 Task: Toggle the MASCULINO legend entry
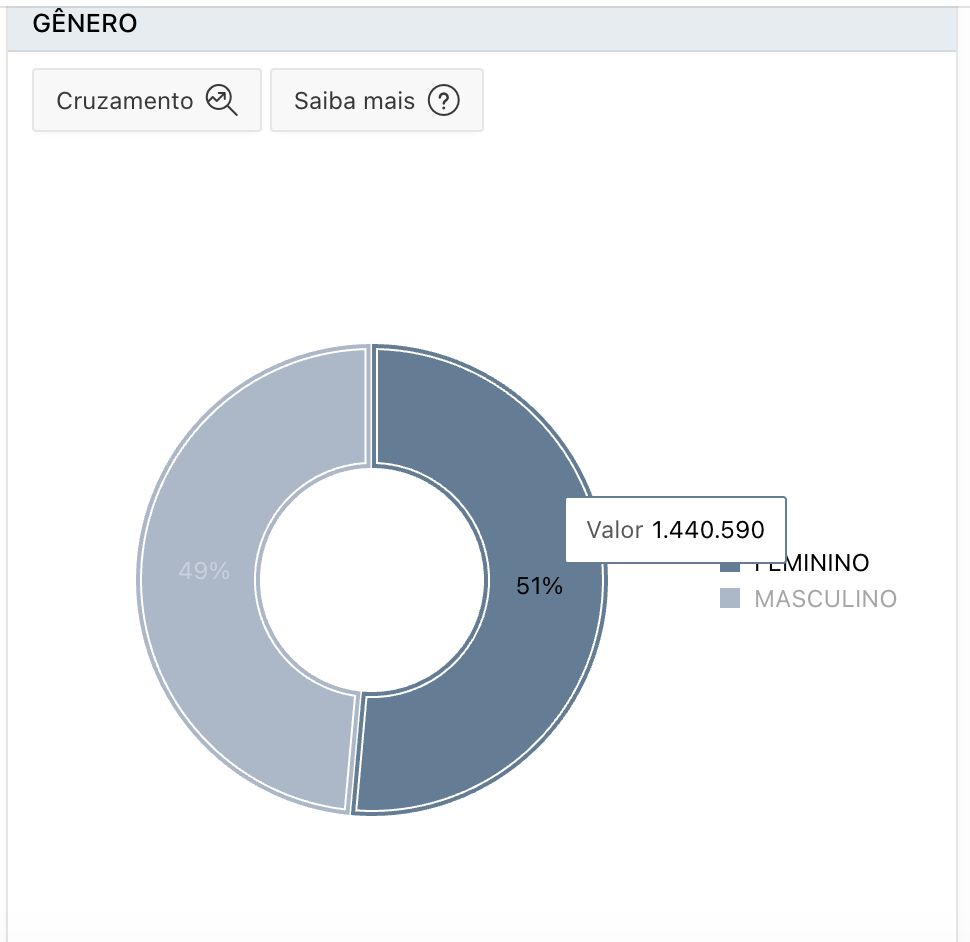[809, 599]
